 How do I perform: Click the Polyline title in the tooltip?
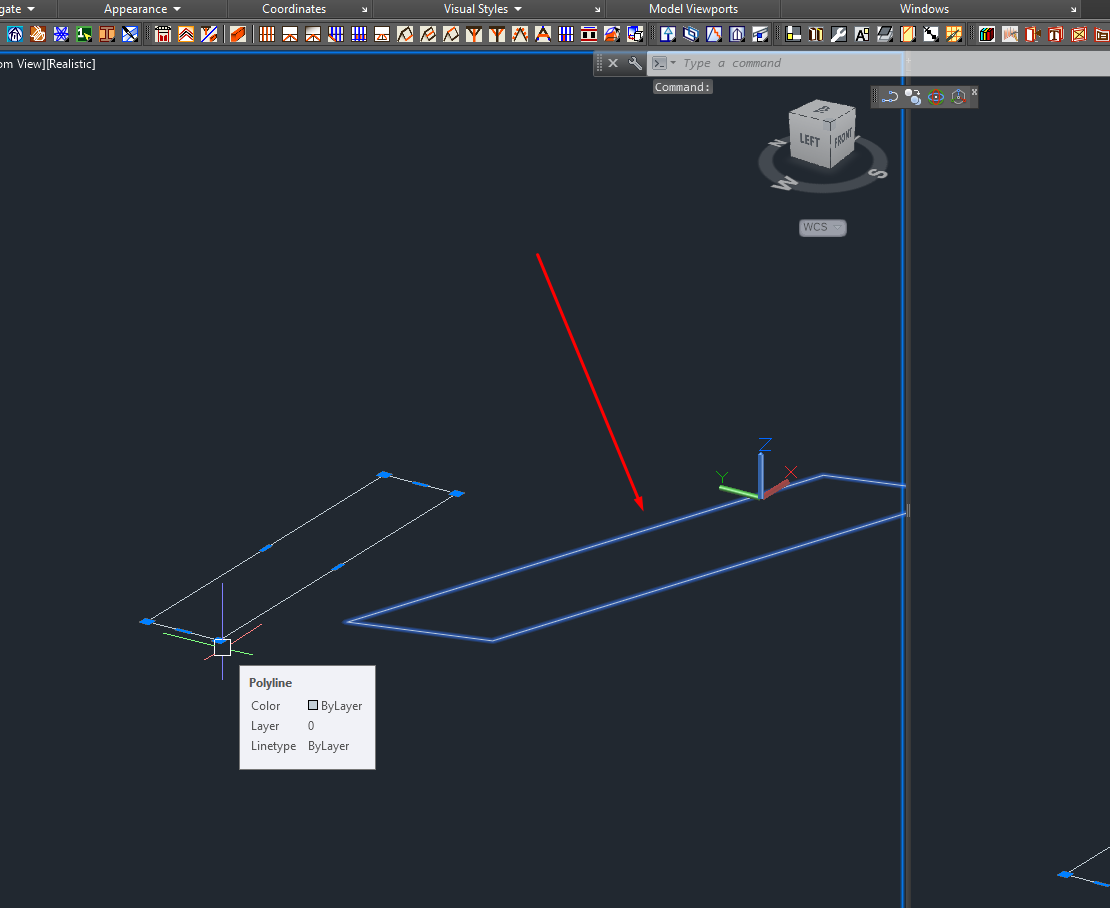pos(270,682)
